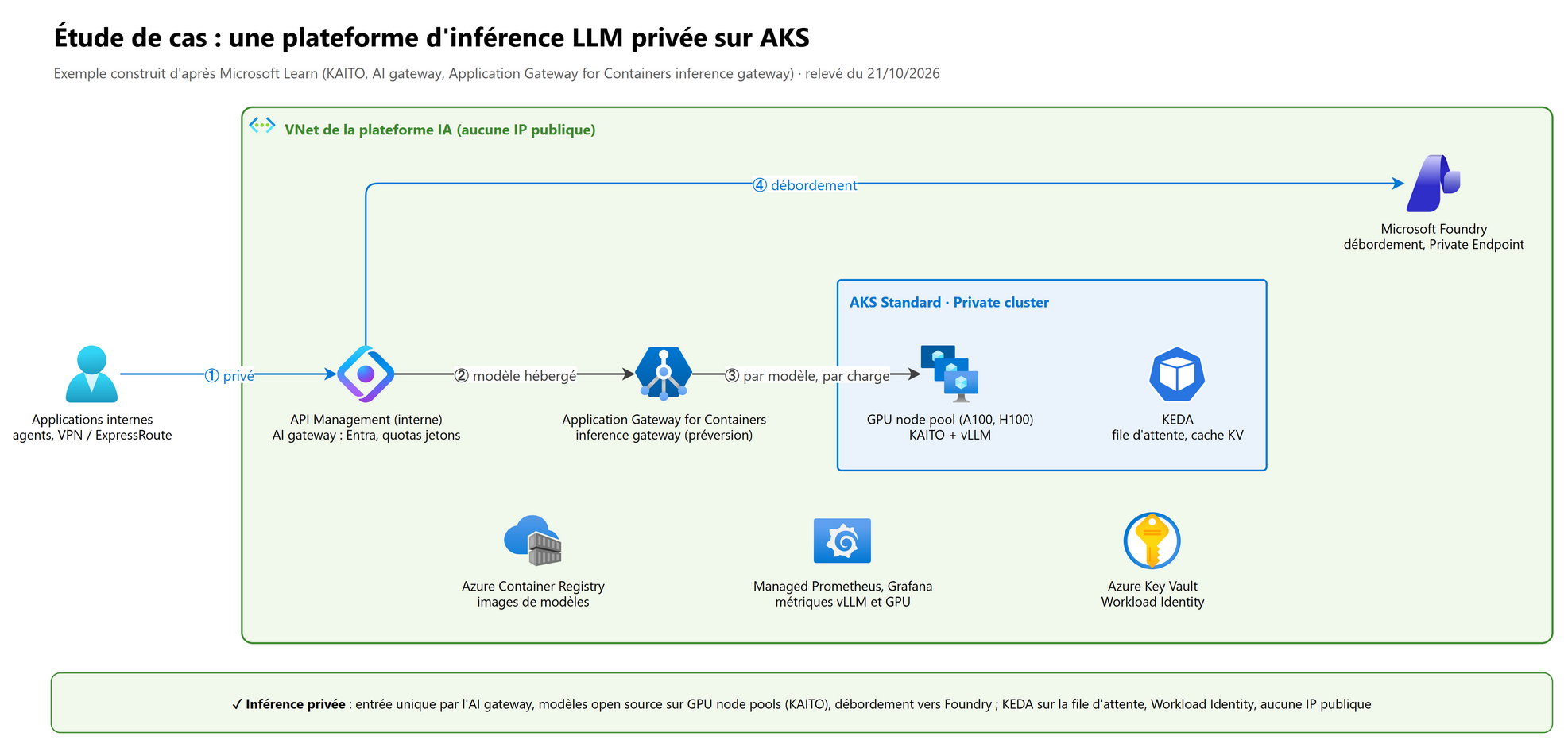Select the '④ débordement' label

pos(805,185)
